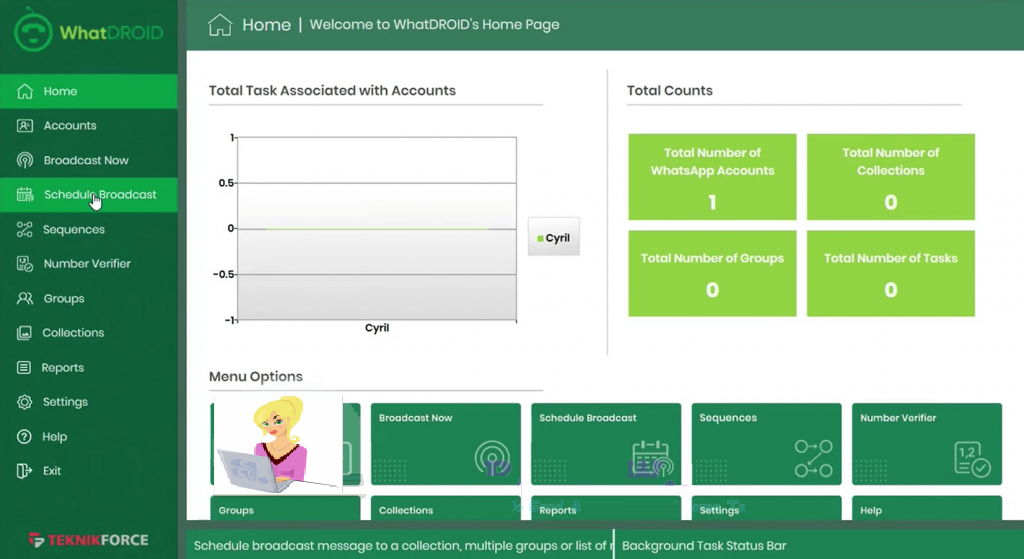Image resolution: width=1024 pixels, height=559 pixels.
Task: Click Welcome to WhatDROID's Home Page text
Action: 434,25
